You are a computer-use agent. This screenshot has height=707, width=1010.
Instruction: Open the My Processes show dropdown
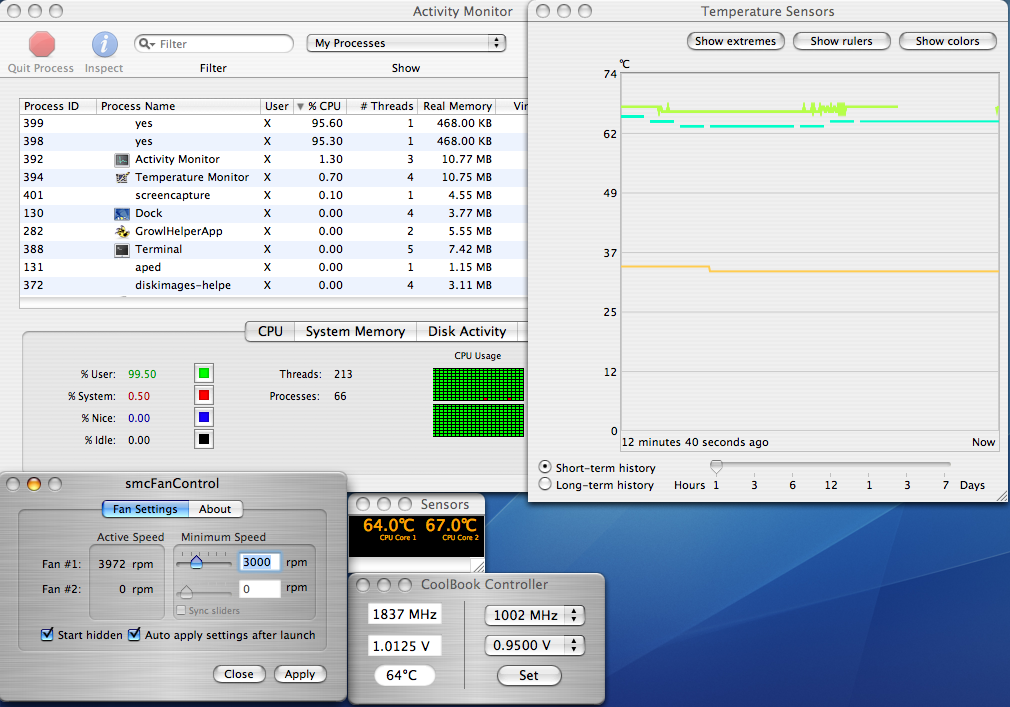point(406,43)
